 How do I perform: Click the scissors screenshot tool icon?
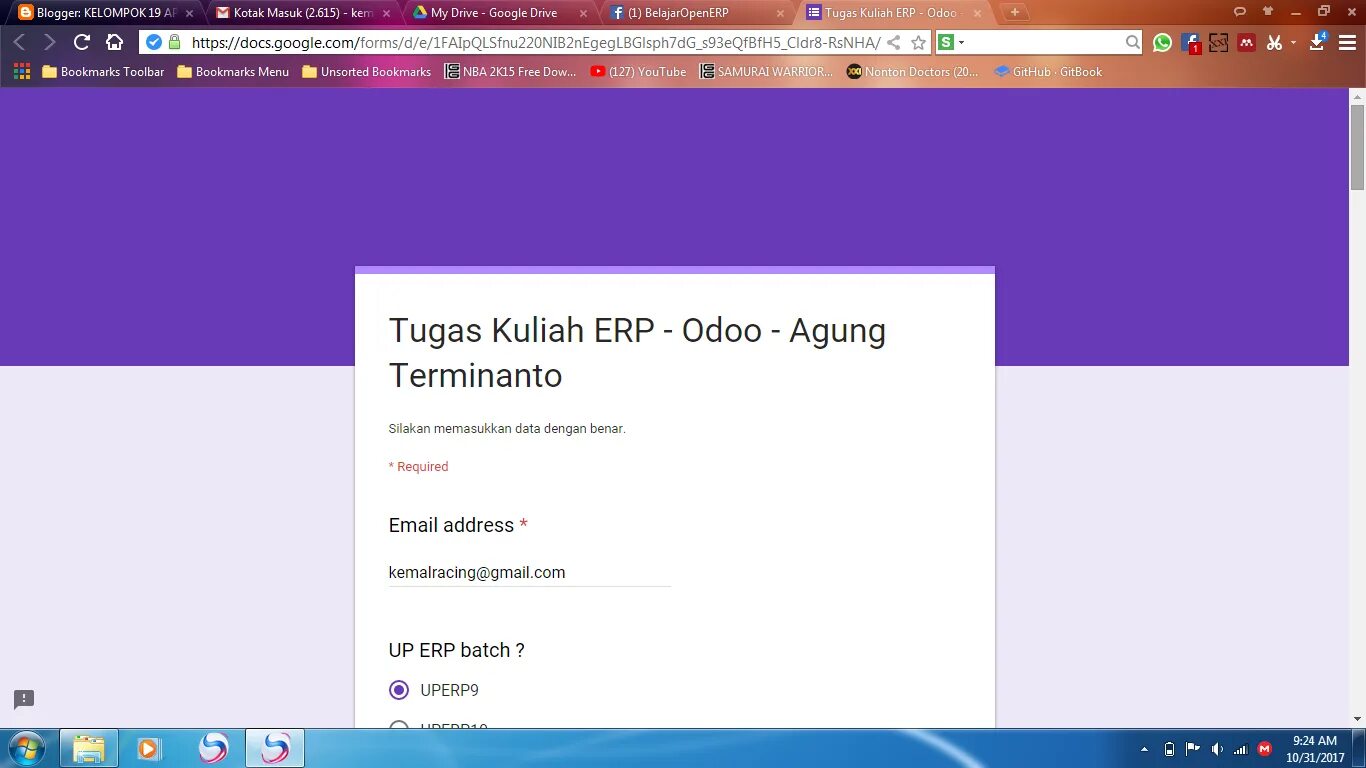coord(1274,42)
